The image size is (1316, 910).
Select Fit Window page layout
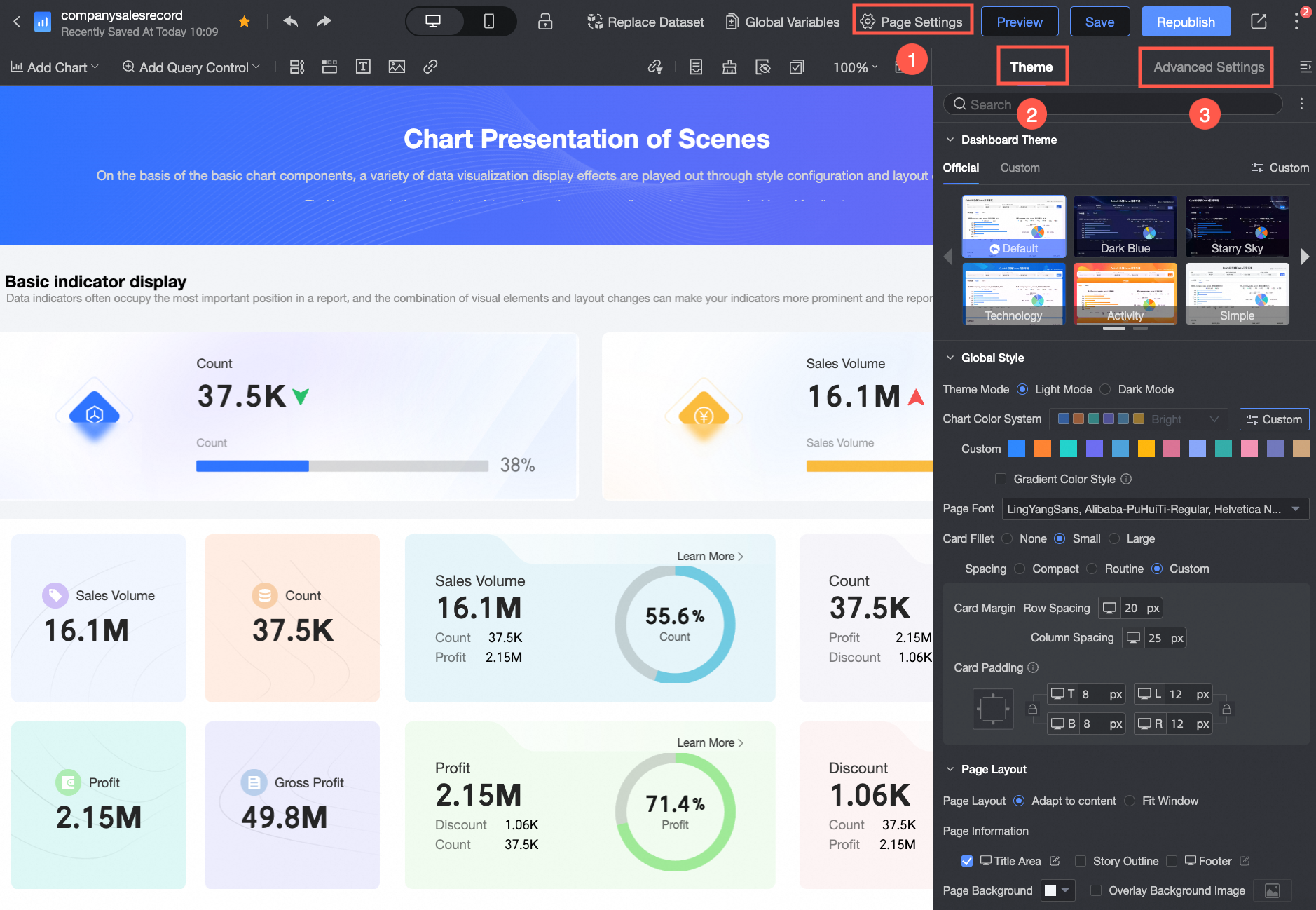tap(1130, 801)
